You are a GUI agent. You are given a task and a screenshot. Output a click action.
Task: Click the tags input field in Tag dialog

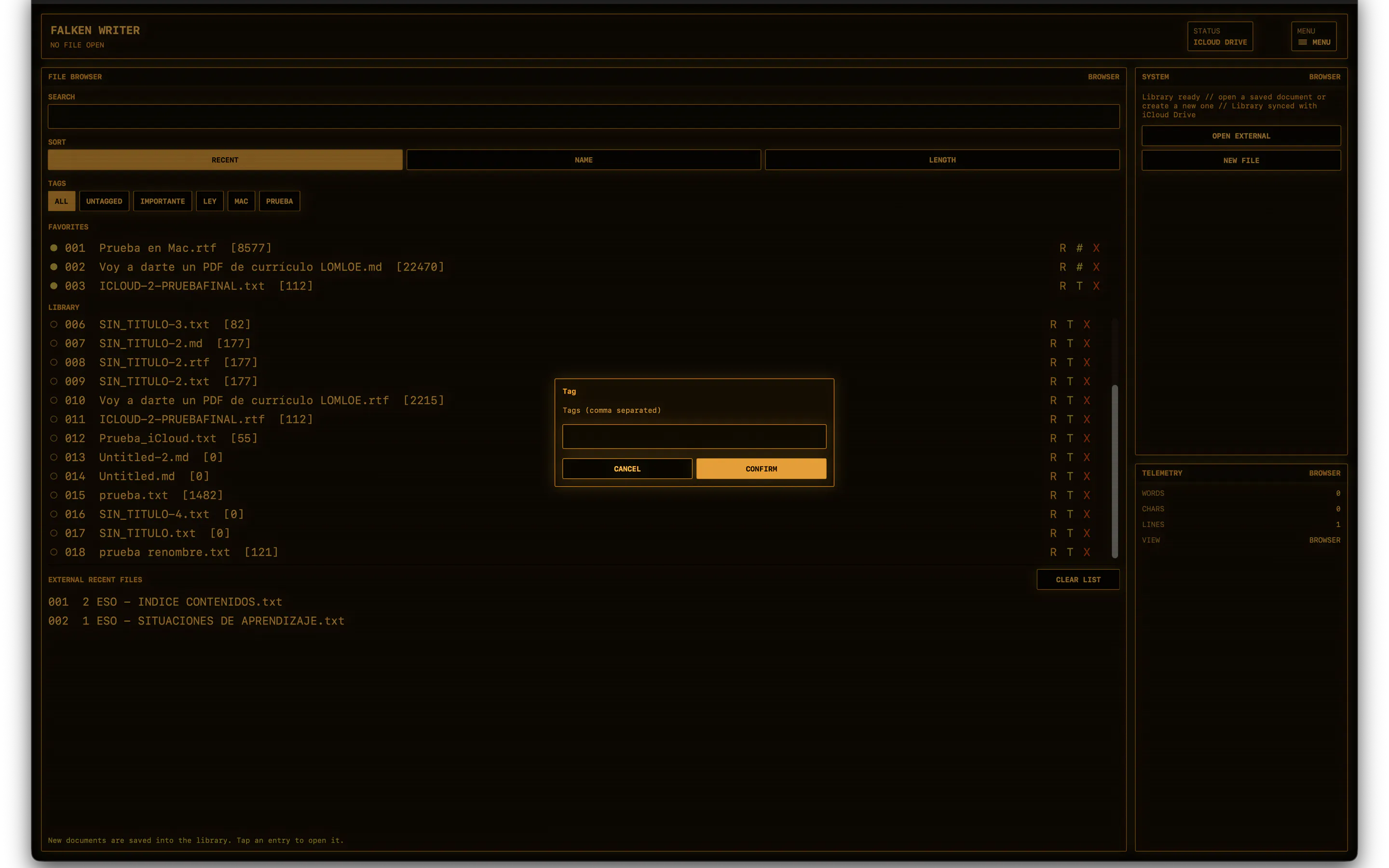tap(694, 436)
